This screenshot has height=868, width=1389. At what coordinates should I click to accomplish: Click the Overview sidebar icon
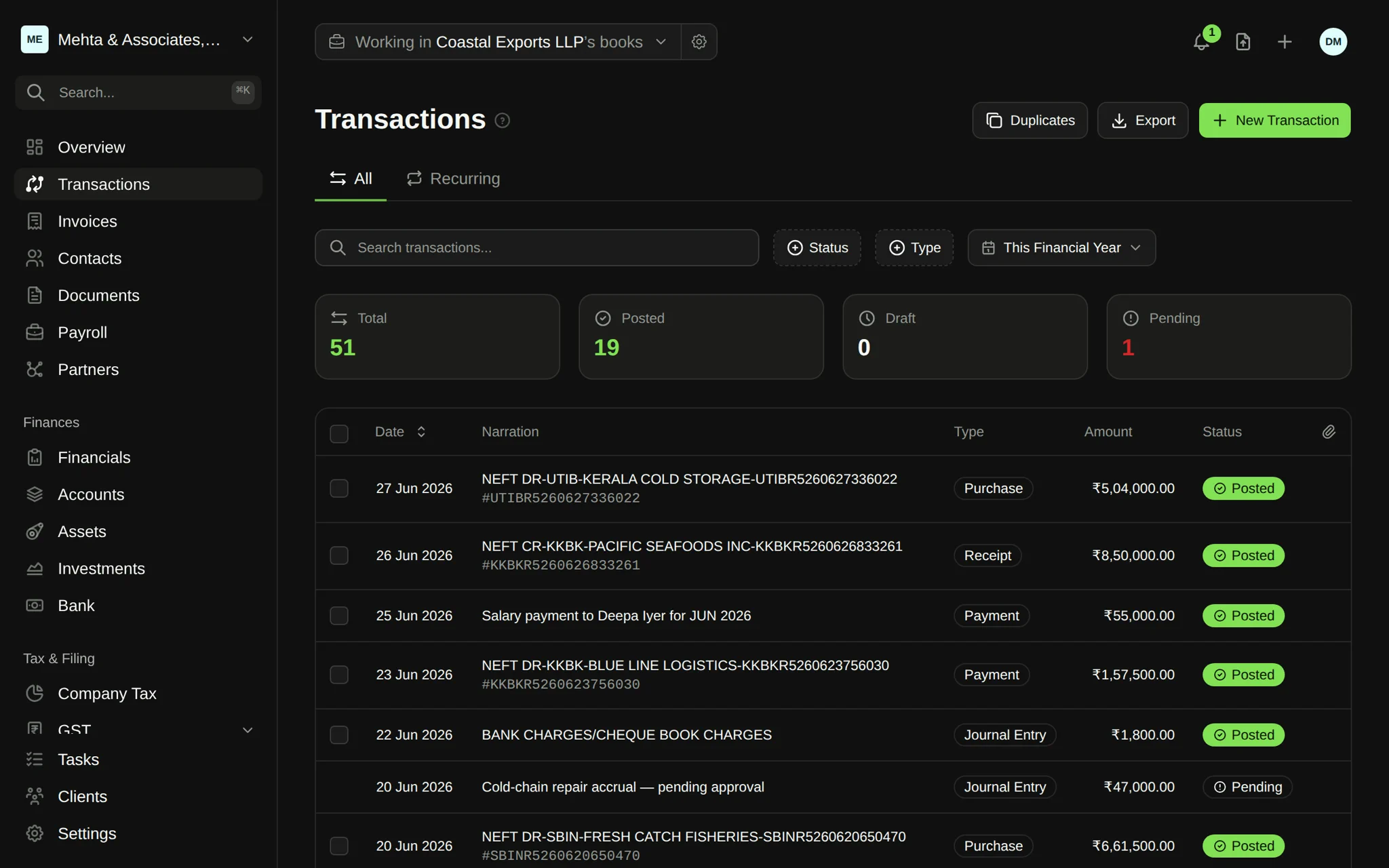35,147
